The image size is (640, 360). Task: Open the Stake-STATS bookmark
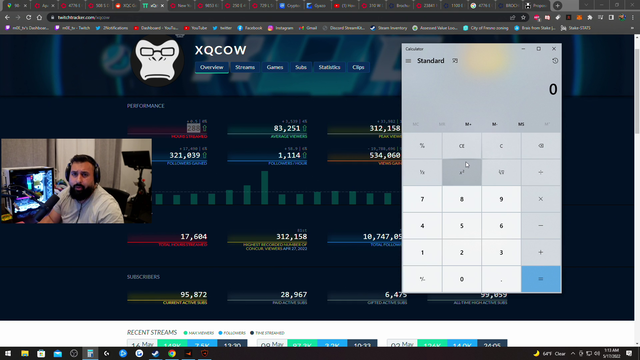[x=576, y=28]
